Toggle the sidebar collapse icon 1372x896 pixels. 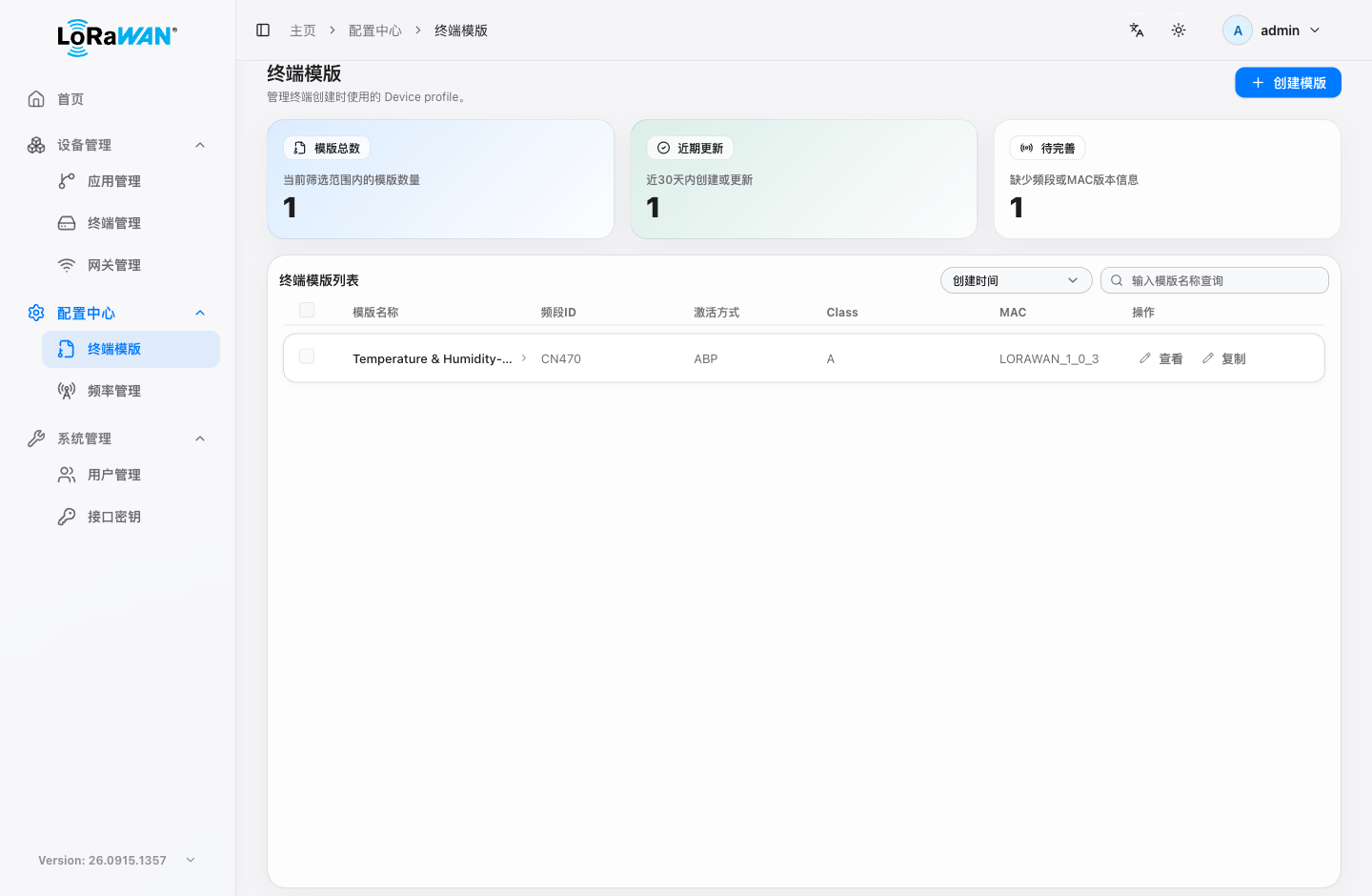pos(263,31)
